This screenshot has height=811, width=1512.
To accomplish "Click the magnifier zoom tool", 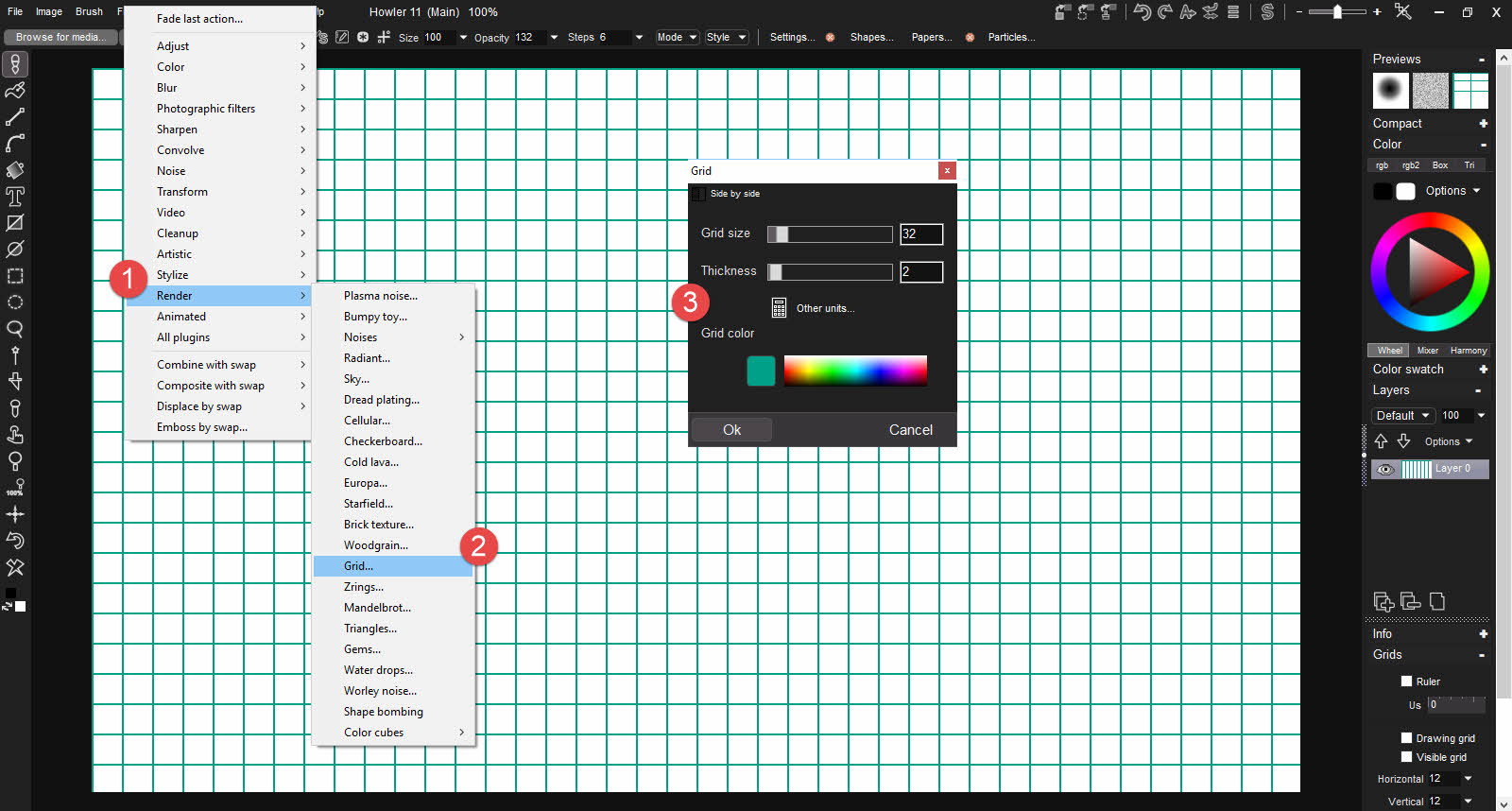I will coord(15,329).
